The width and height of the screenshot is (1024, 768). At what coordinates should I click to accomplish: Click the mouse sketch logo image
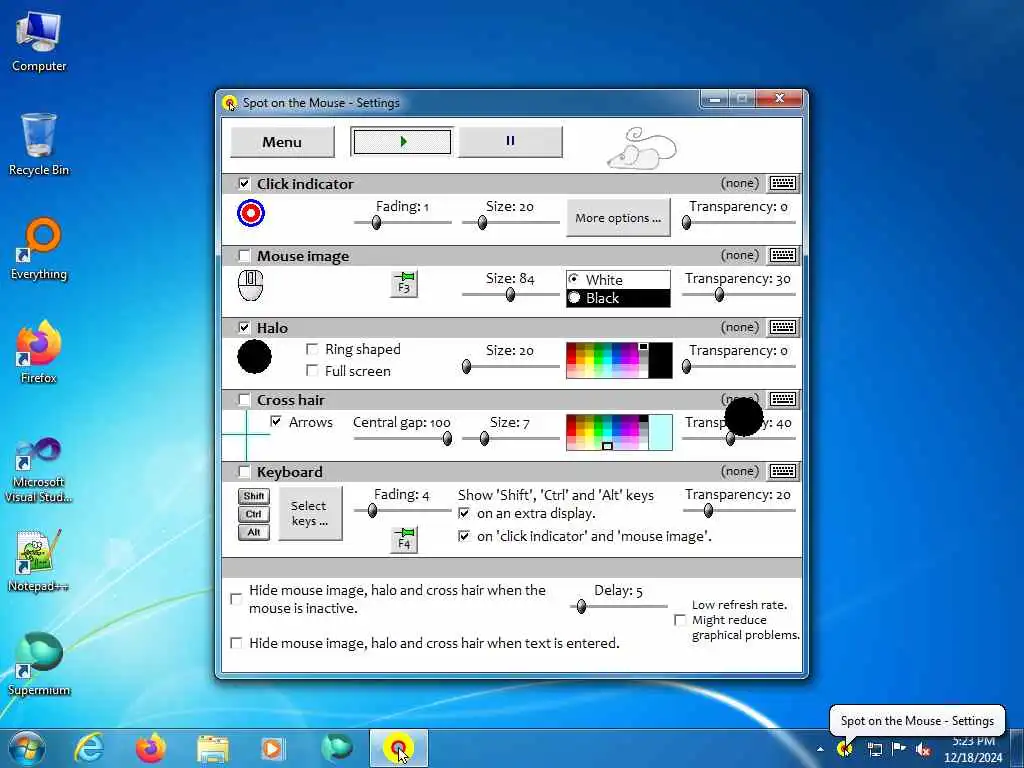tap(642, 148)
